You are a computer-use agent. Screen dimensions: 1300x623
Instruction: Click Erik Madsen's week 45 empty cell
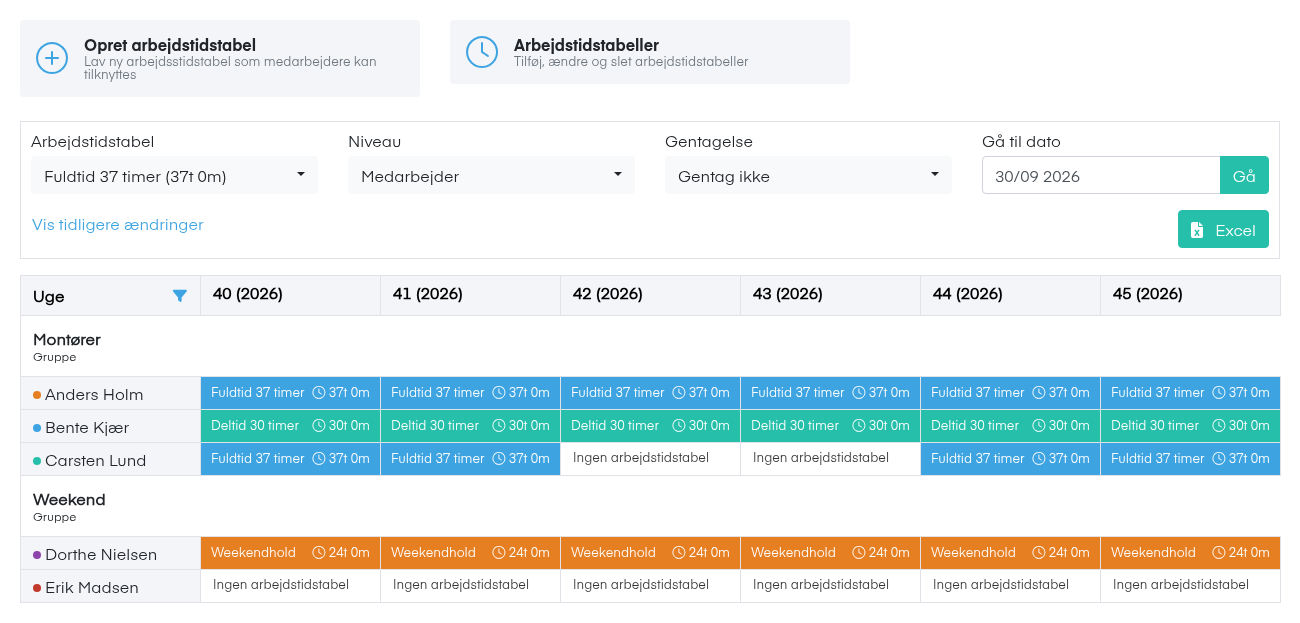pos(1190,586)
